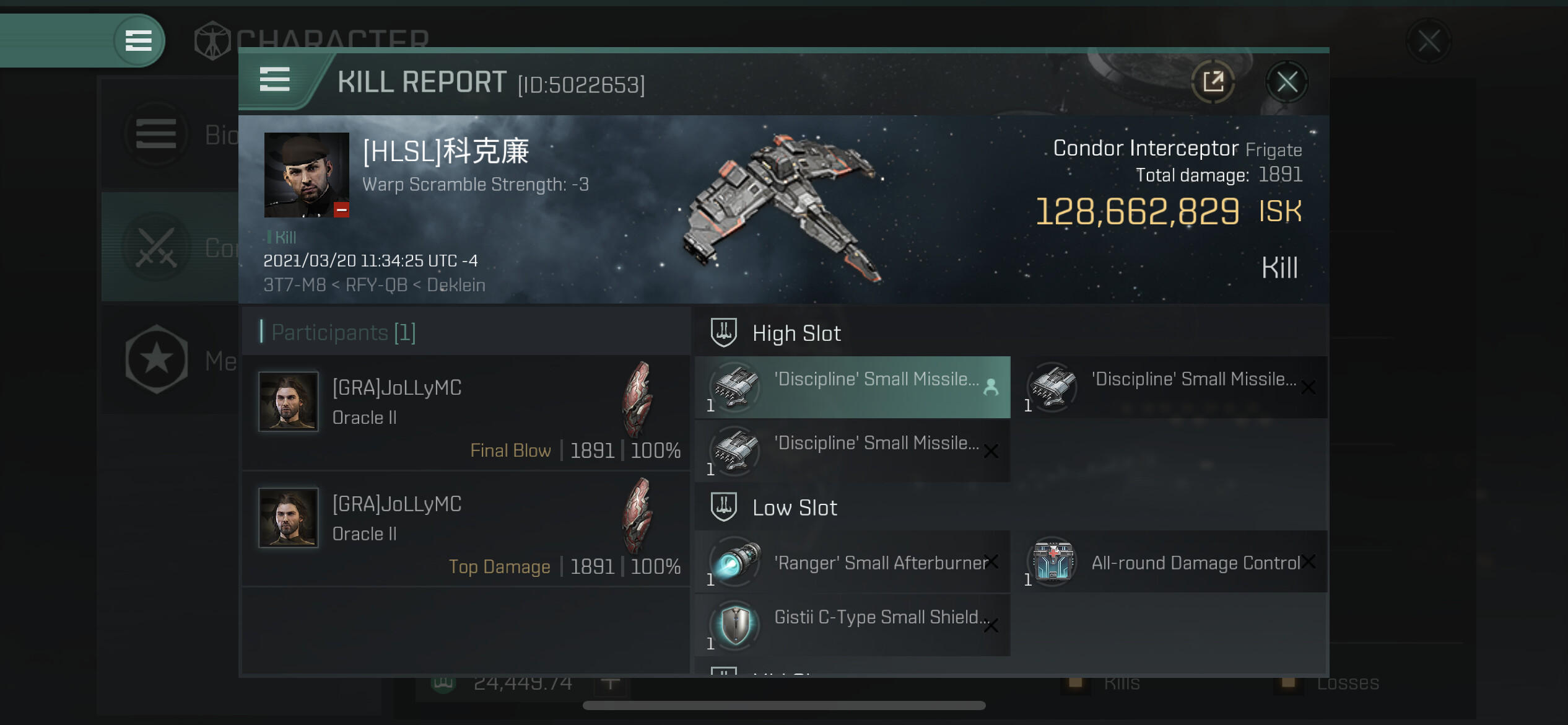Screen dimensions: 1568x725
Task: Click the horizontal scrollbar at the bottom
Action: click(x=784, y=705)
